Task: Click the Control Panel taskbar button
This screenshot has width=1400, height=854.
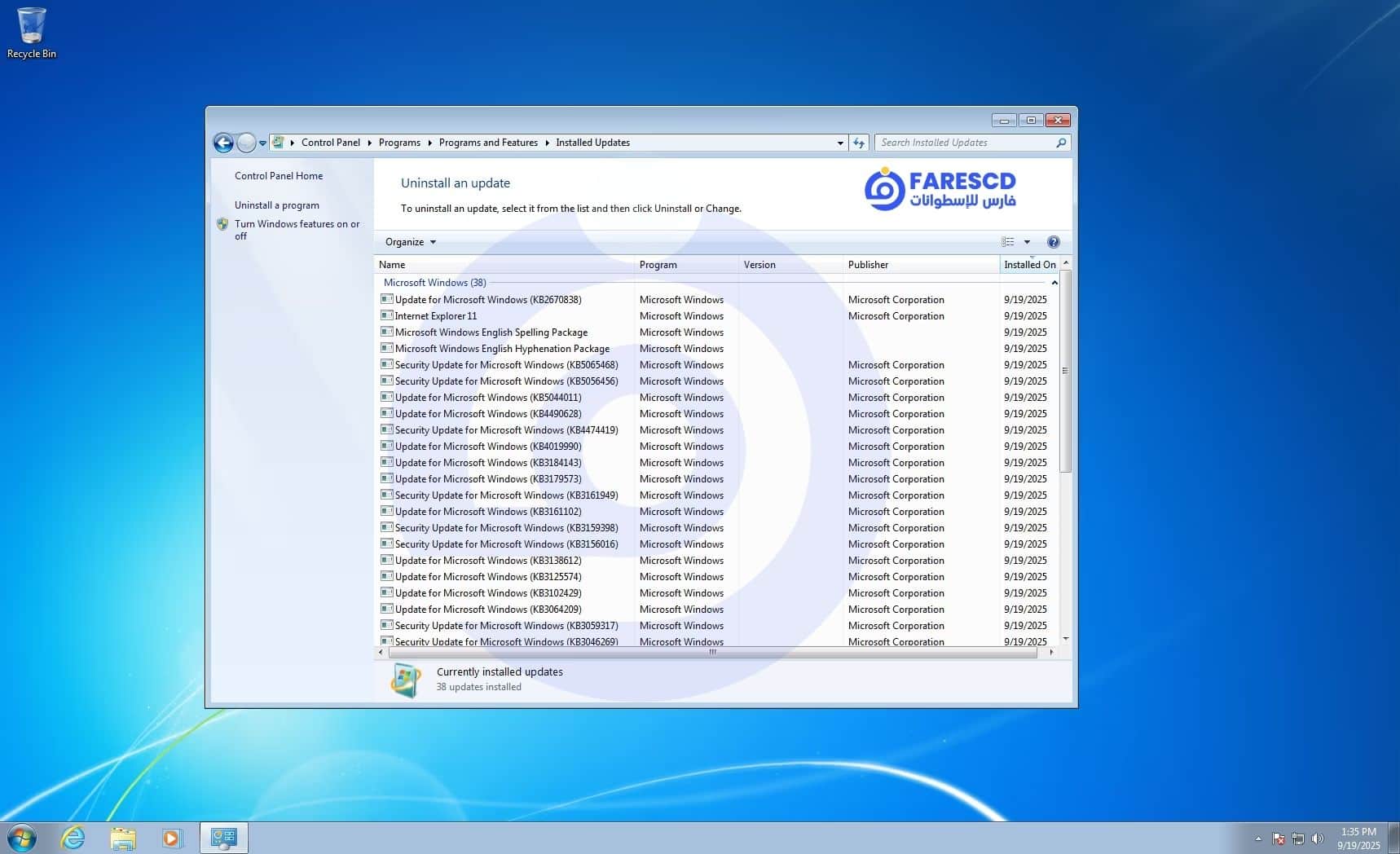Action: click(x=223, y=838)
